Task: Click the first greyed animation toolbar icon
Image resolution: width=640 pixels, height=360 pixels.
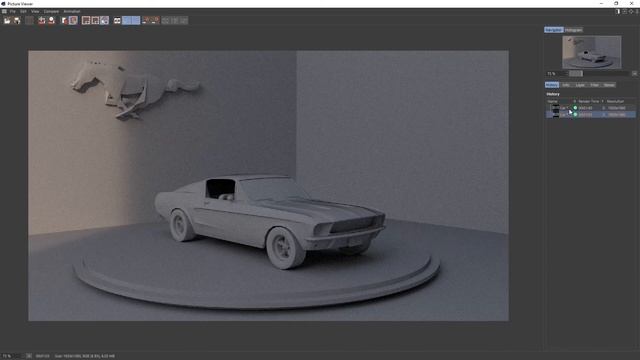Action: point(166,20)
